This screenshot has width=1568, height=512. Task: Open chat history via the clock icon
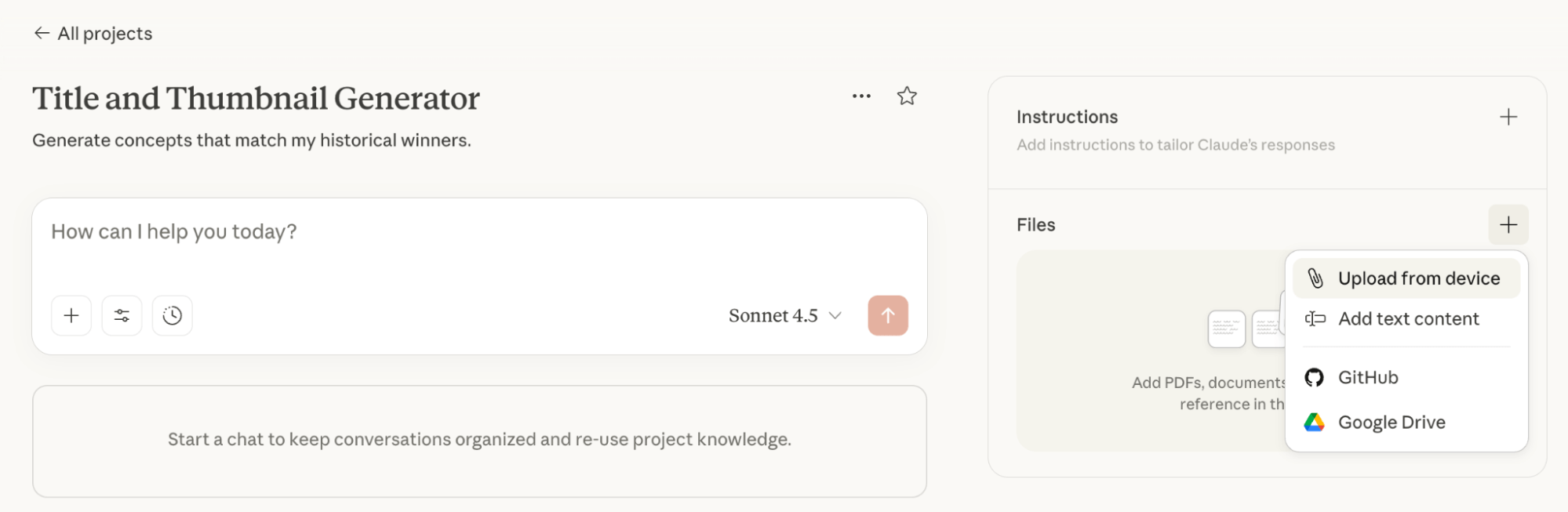[172, 314]
